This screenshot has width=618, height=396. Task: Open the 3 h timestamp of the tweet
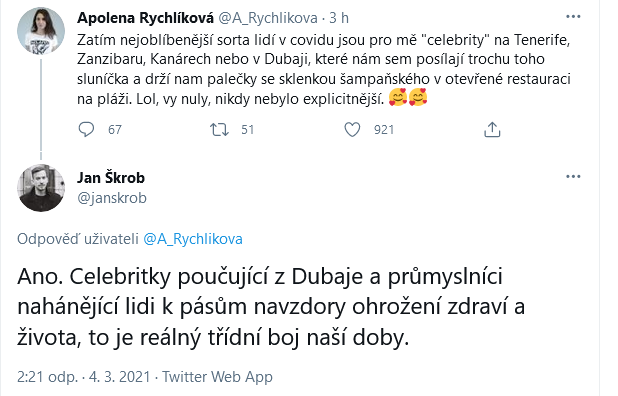tap(339, 18)
